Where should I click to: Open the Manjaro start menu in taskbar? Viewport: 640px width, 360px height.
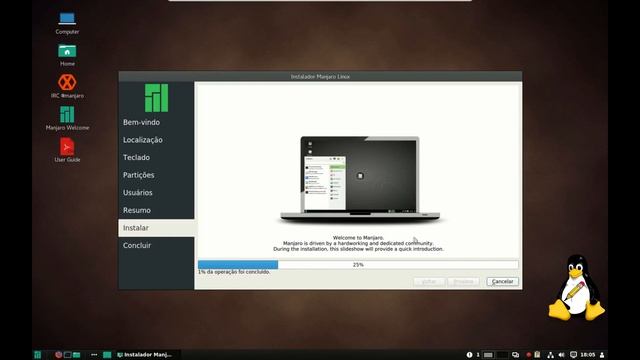pos(37,355)
